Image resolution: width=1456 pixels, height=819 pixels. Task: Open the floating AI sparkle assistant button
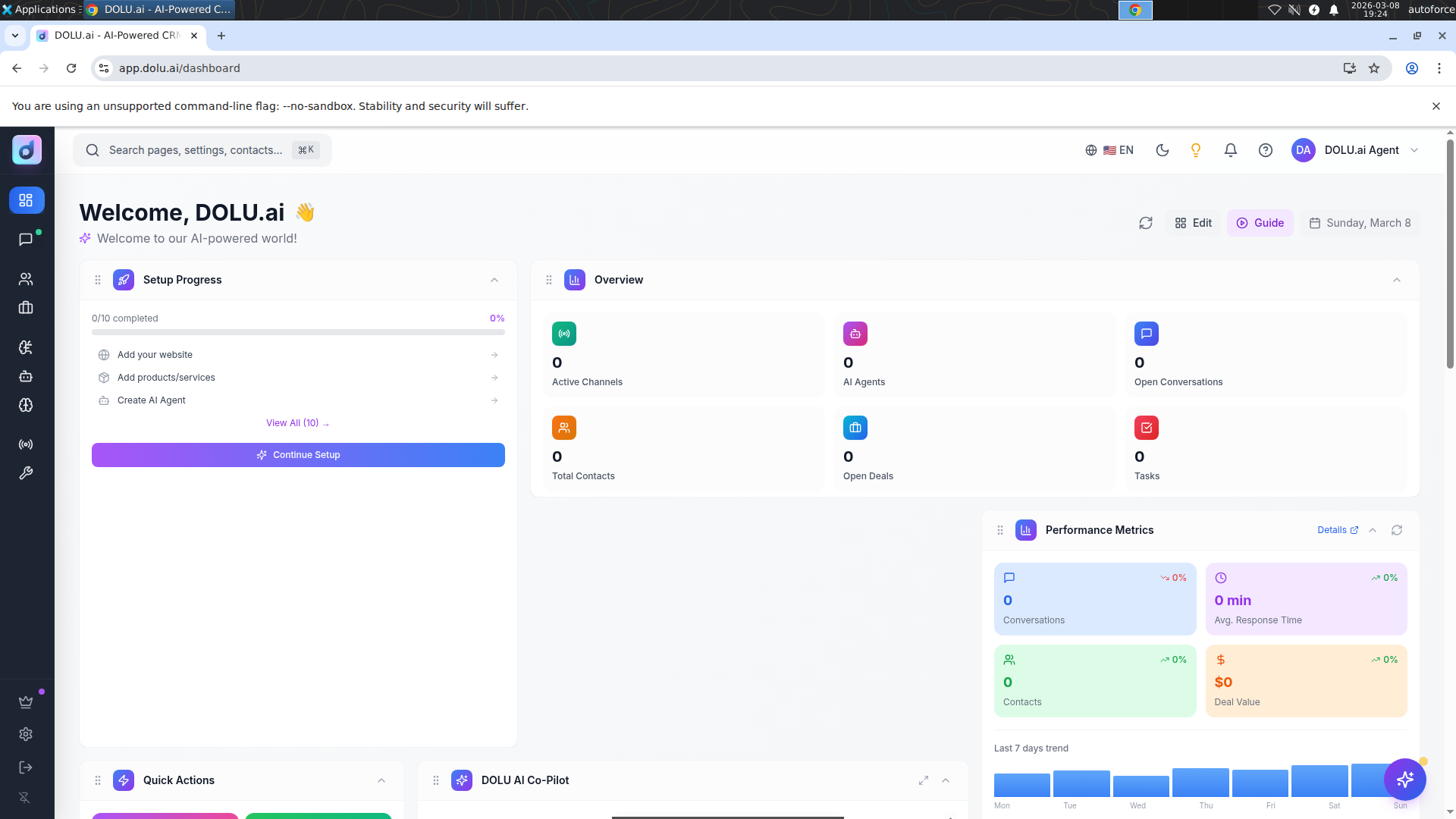click(1405, 780)
